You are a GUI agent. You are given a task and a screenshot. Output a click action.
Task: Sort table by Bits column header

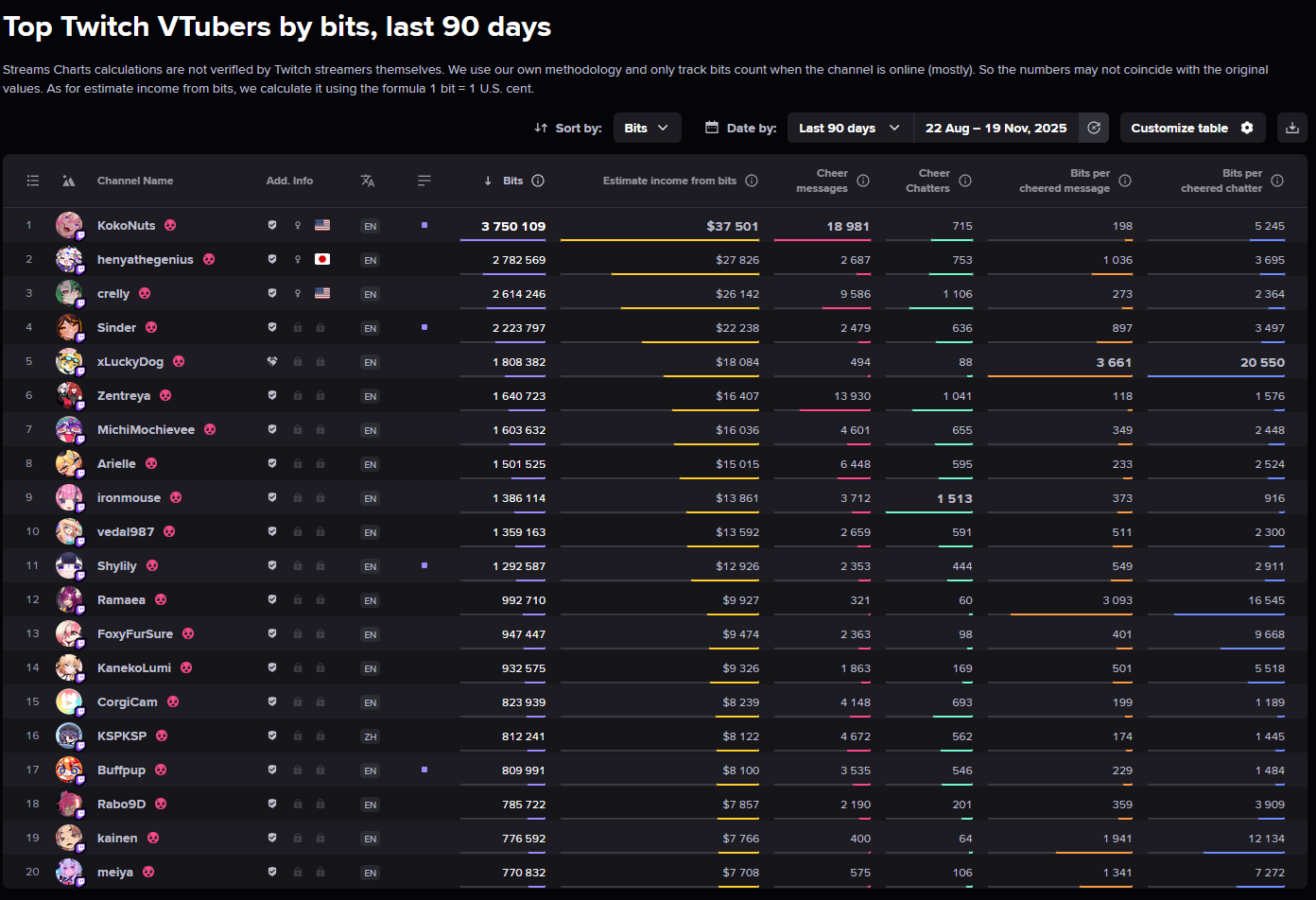tap(512, 181)
